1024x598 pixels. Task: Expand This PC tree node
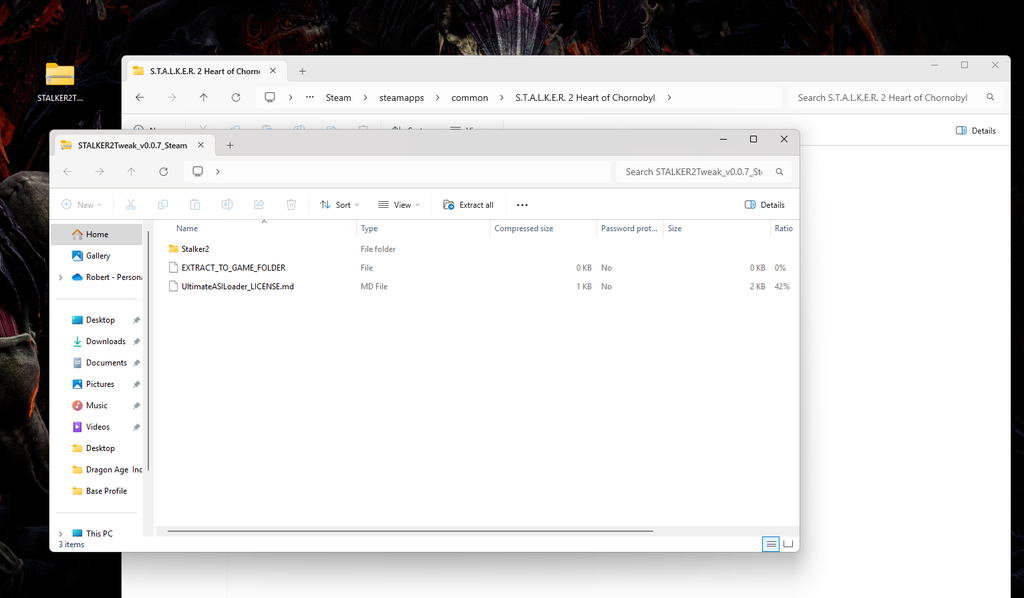(x=61, y=533)
